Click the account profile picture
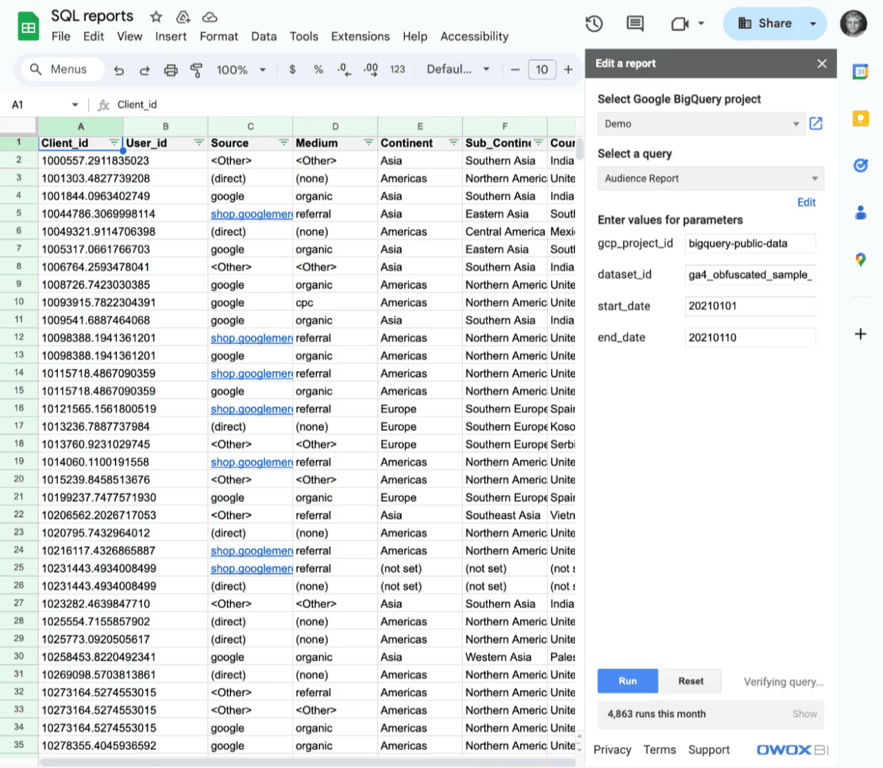 [853, 24]
